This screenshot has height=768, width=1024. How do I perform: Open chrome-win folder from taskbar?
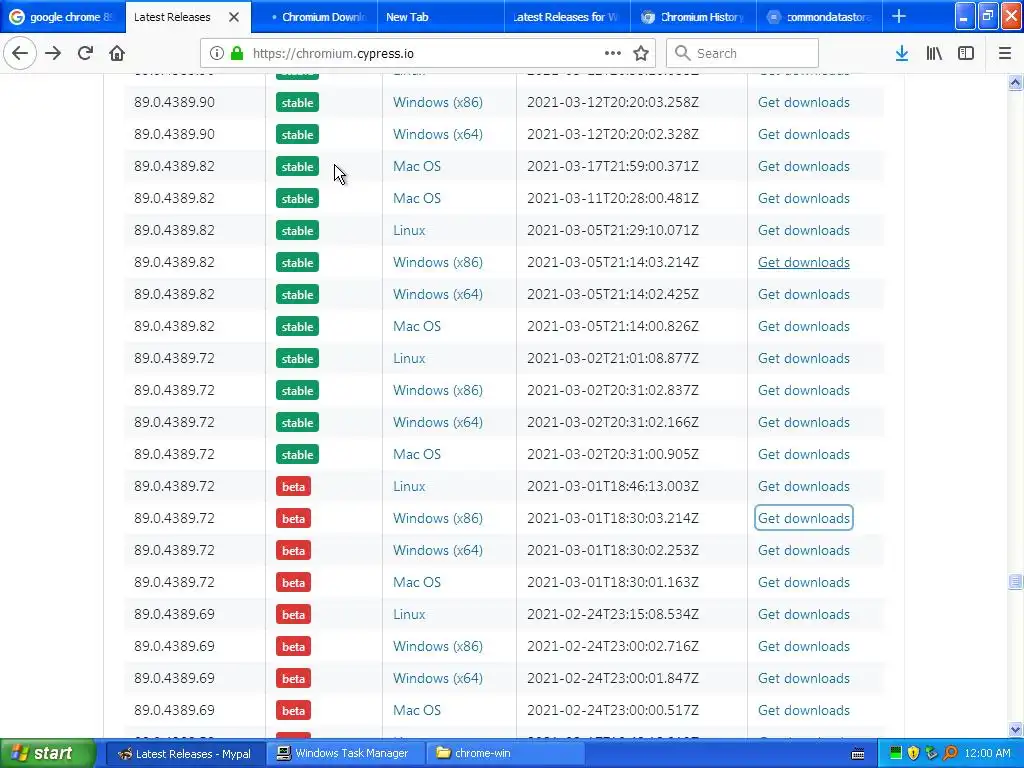505,753
